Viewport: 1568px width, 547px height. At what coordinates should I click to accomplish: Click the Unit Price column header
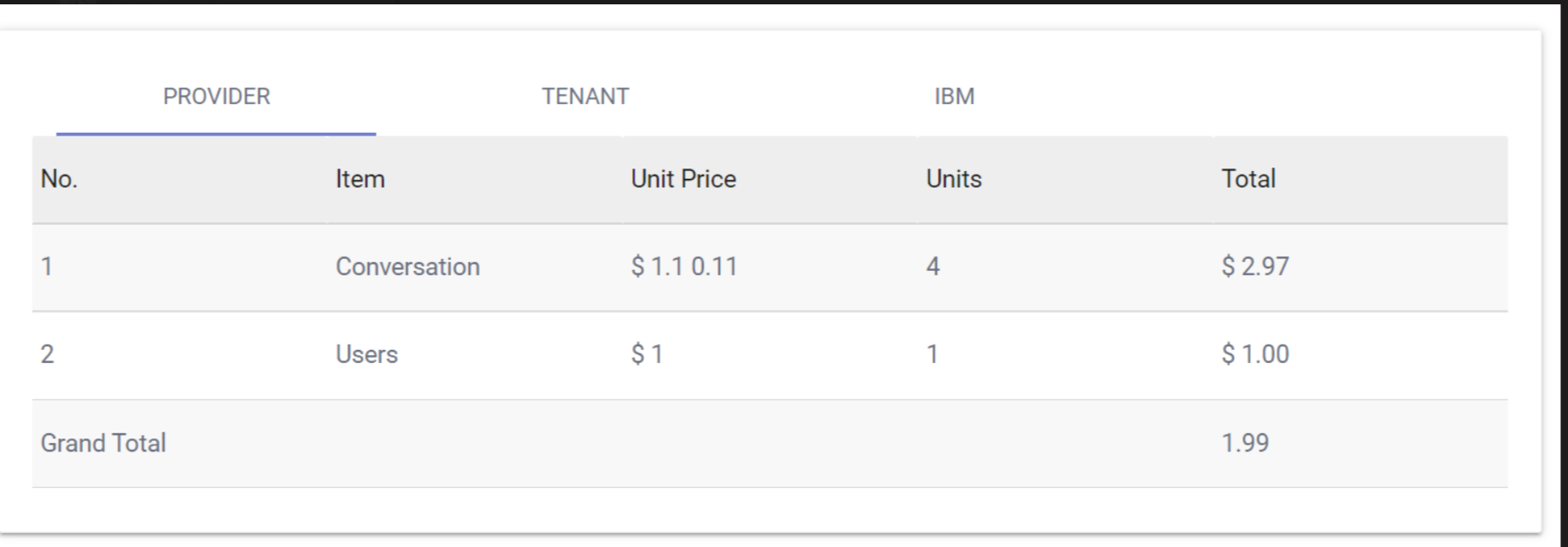click(x=683, y=179)
